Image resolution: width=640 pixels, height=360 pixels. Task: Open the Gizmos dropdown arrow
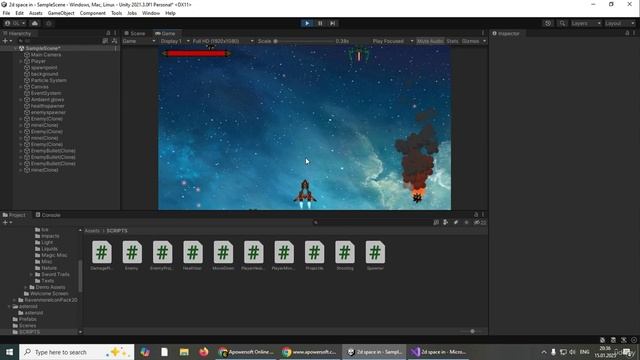point(484,41)
